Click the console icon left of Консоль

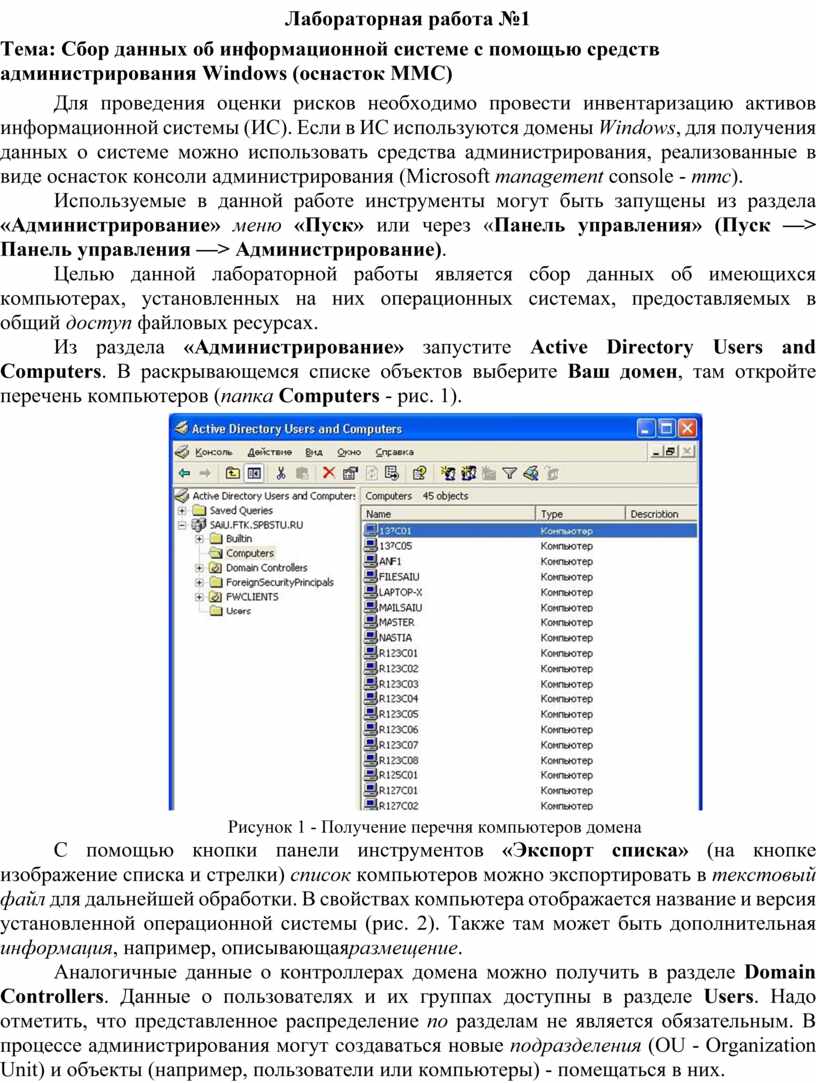click(x=182, y=452)
